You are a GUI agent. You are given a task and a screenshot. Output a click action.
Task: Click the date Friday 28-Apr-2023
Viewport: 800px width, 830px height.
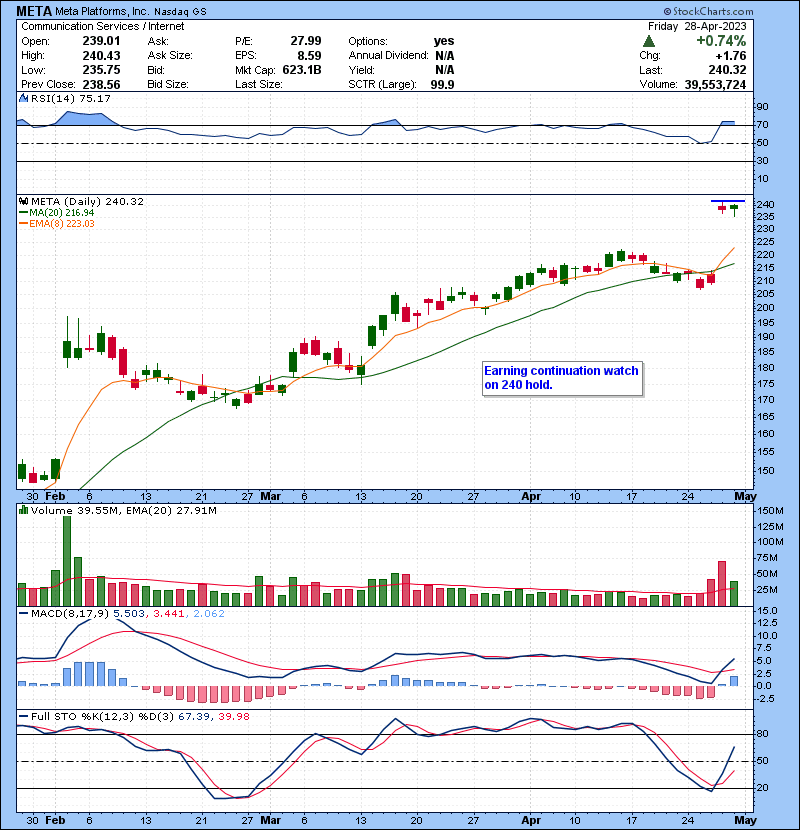coord(697,26)
